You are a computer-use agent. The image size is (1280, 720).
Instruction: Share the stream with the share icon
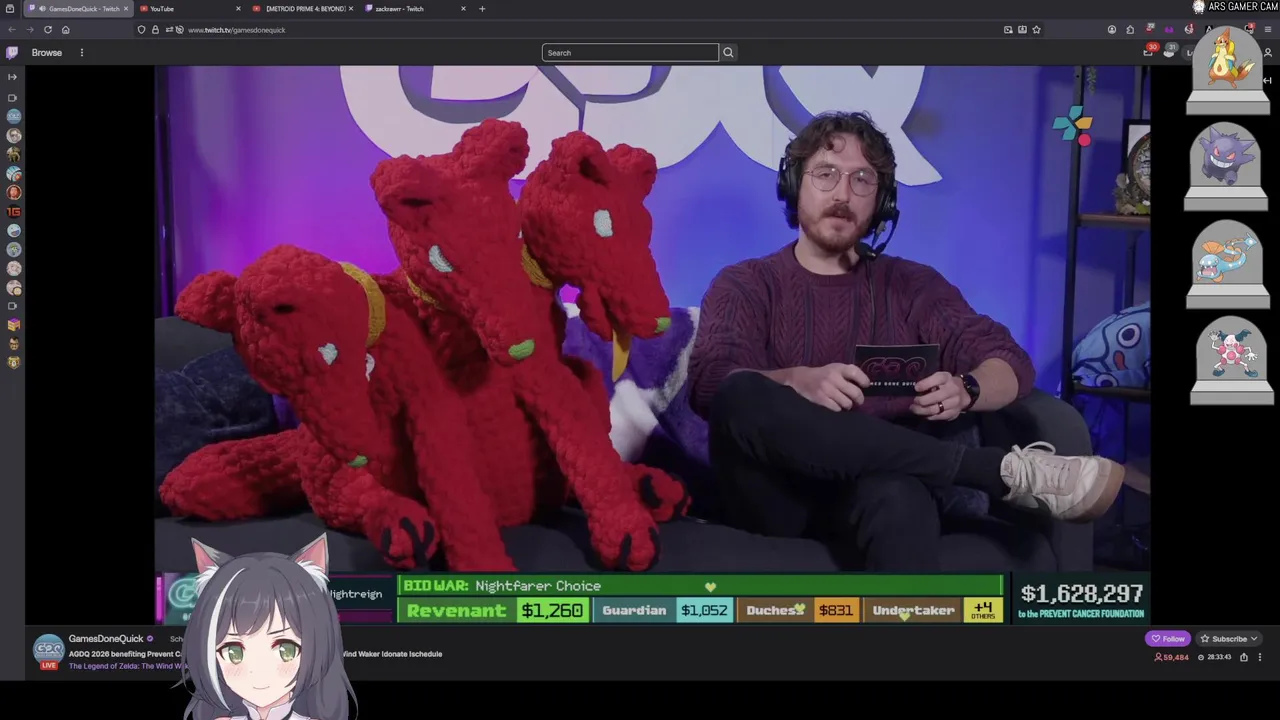[x=1244, y=657]
